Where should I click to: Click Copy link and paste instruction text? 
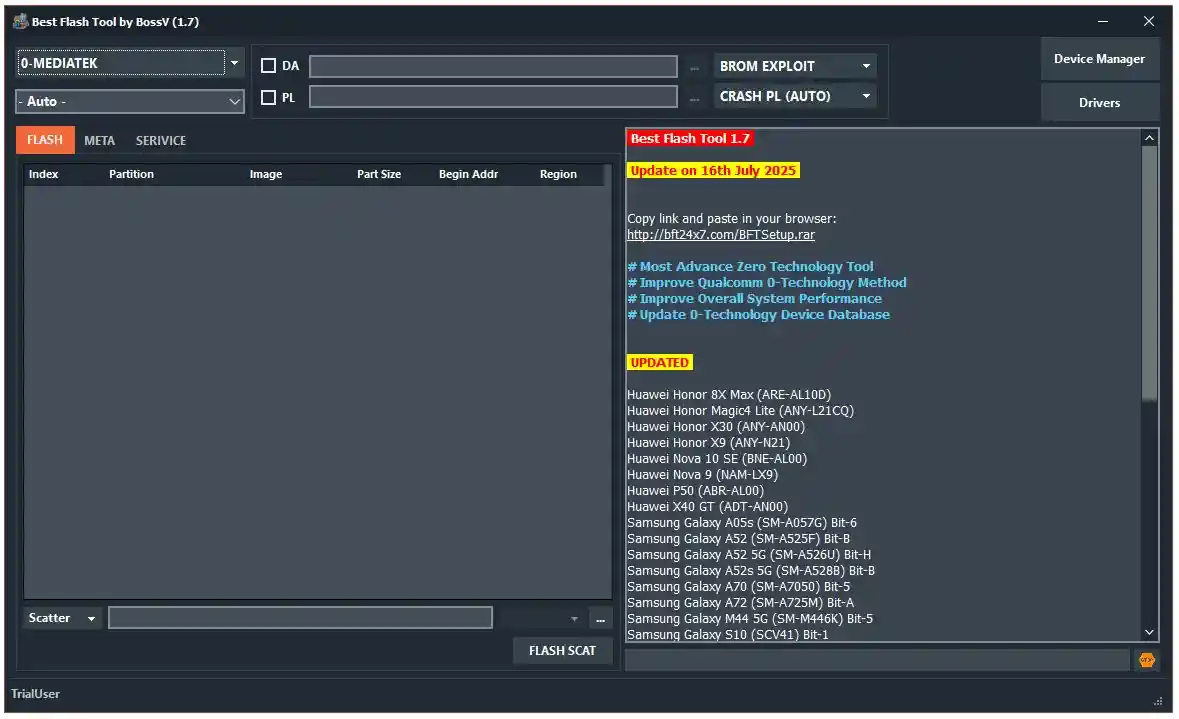pos(732,219)
